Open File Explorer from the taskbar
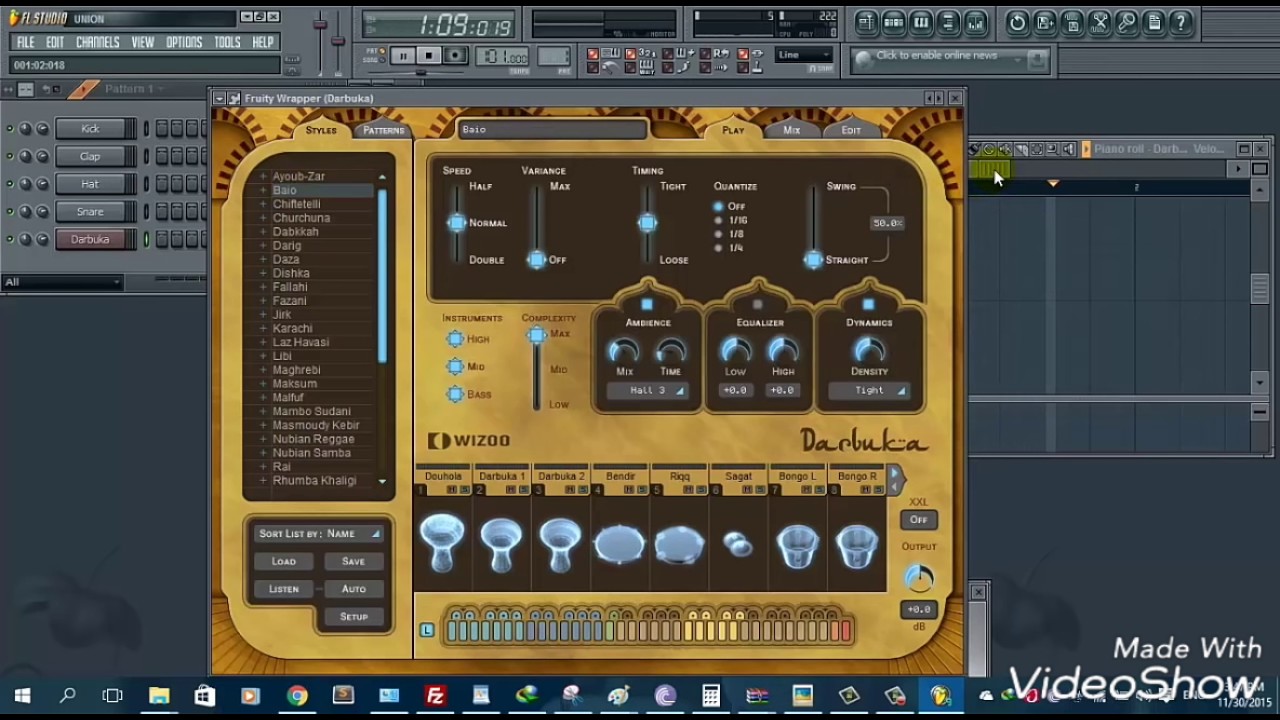The height and width of the screenshot is (720, 1280). coord(159,696)
